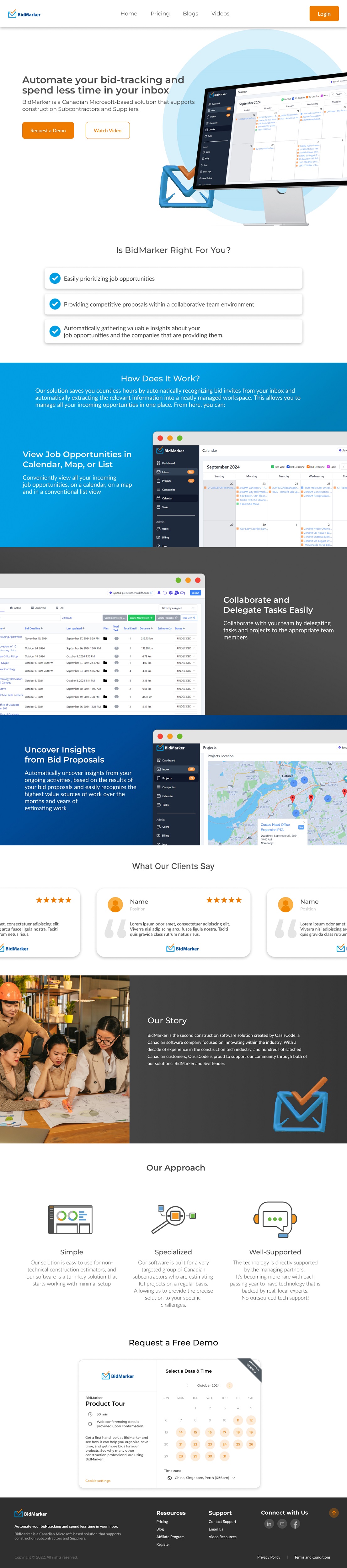Click the 'Easily prioritizing job opportunities' card
Viewport: 347px width, 1568px height.
tap(173, 279)
